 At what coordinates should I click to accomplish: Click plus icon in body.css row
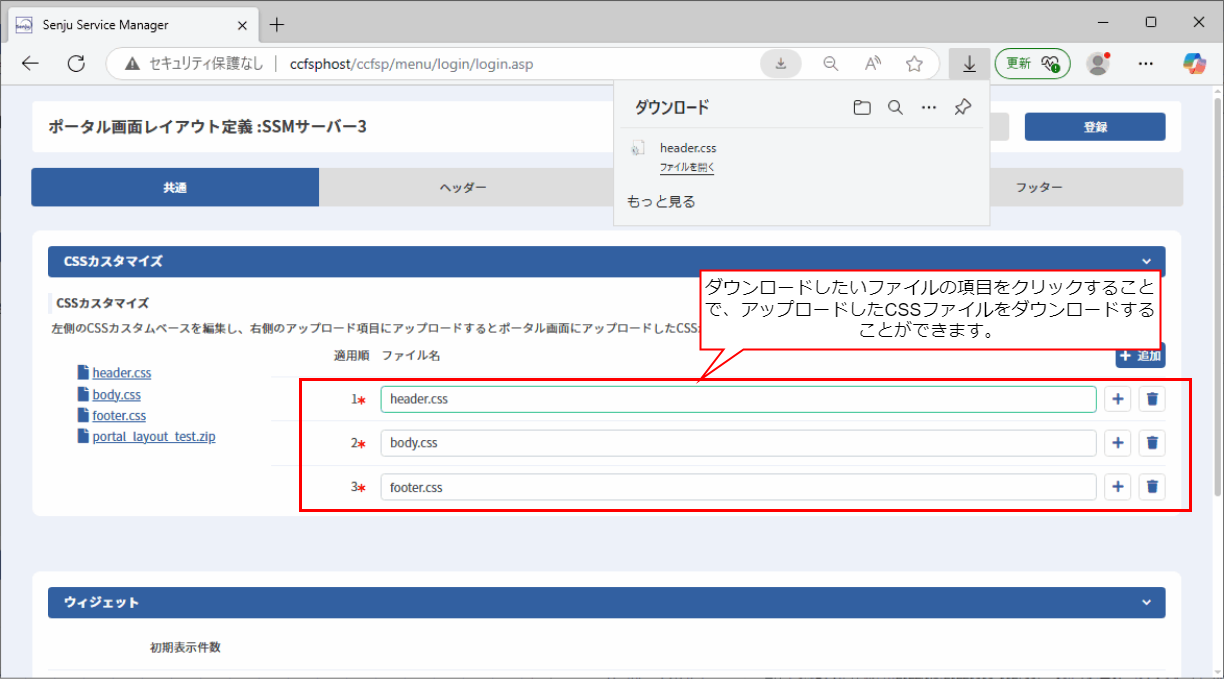point(1118,443)
